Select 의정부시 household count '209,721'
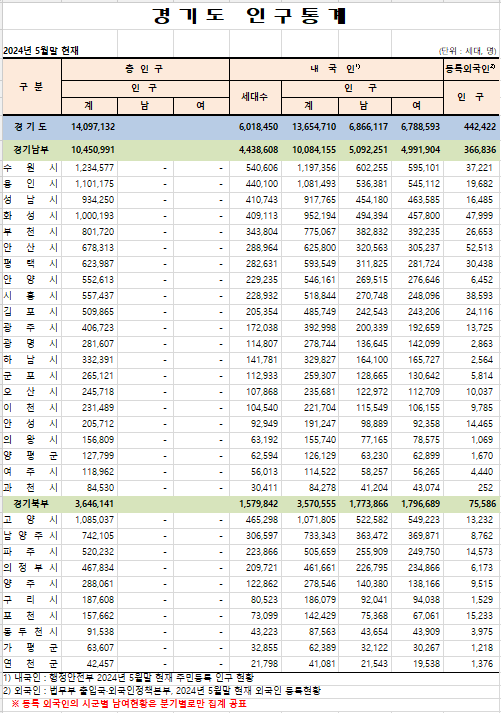 (x=261, y=568)
